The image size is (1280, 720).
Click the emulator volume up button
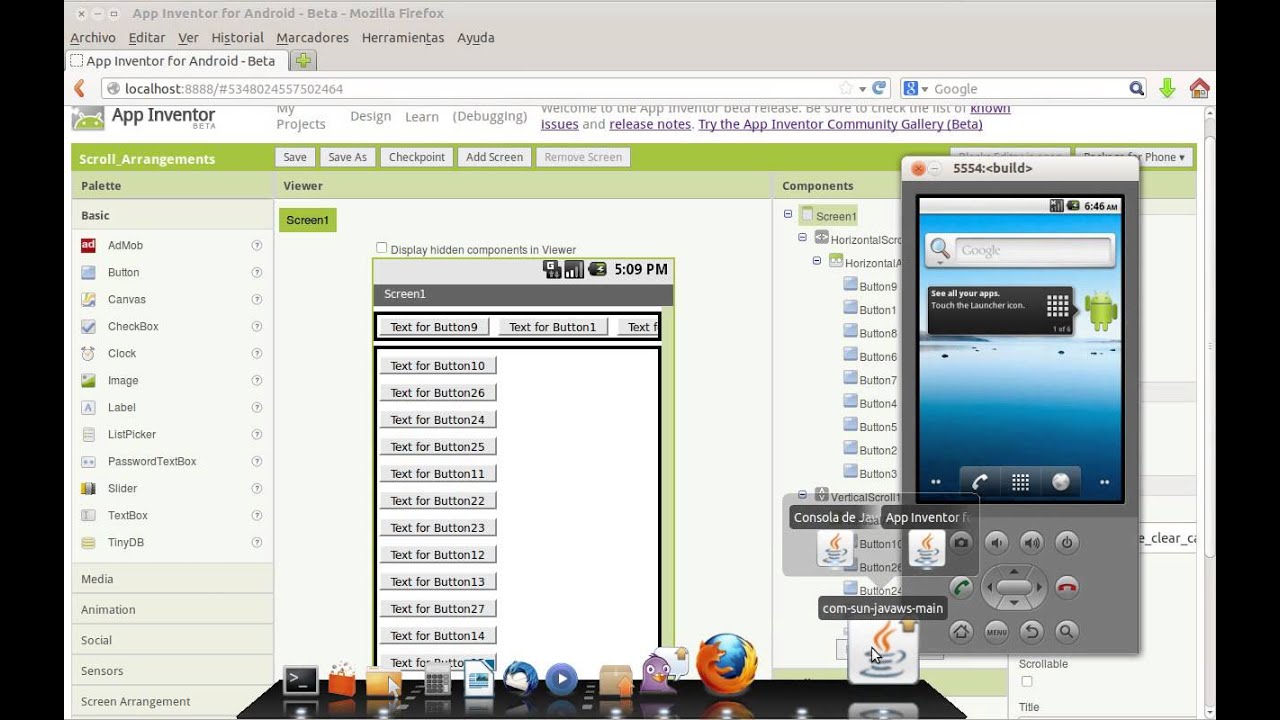[x=1031, y=543]
